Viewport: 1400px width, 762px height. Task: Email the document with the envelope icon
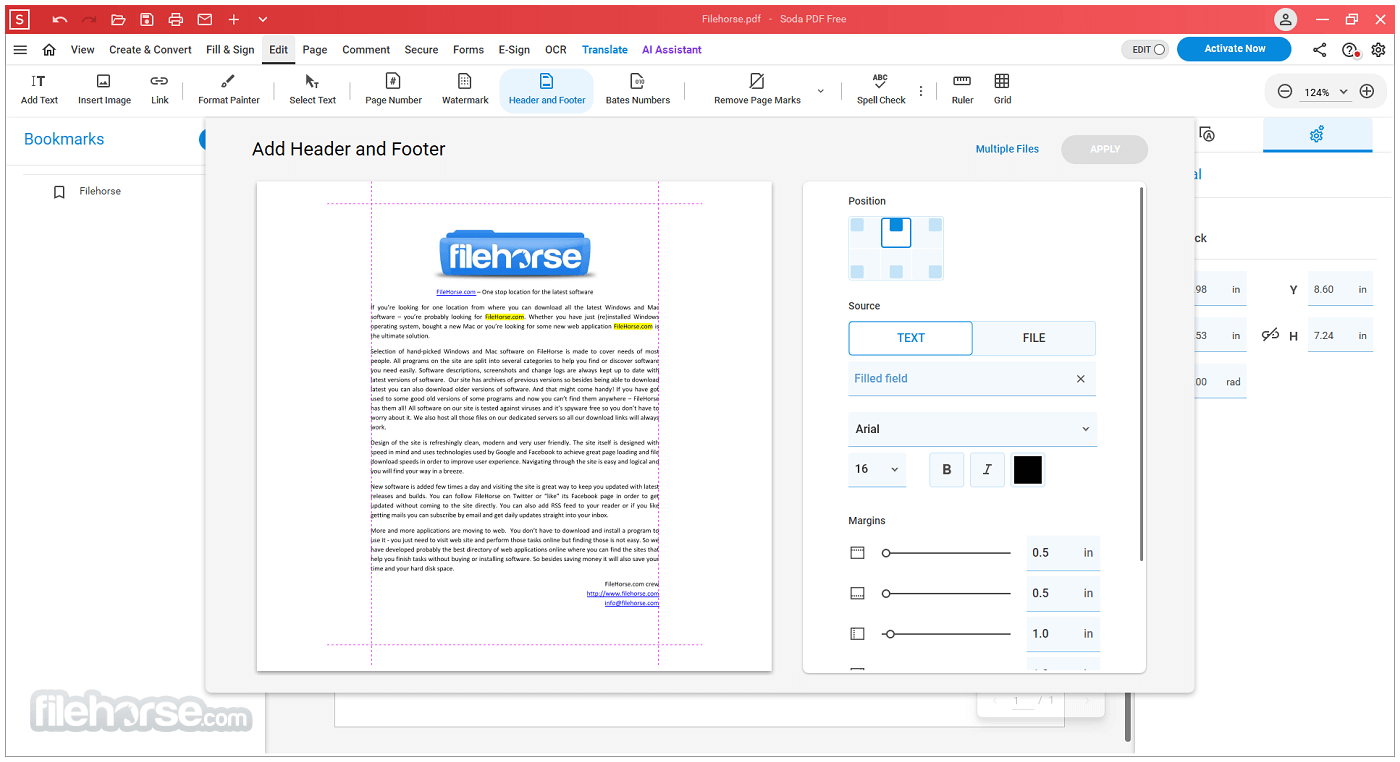click(205, 20)
